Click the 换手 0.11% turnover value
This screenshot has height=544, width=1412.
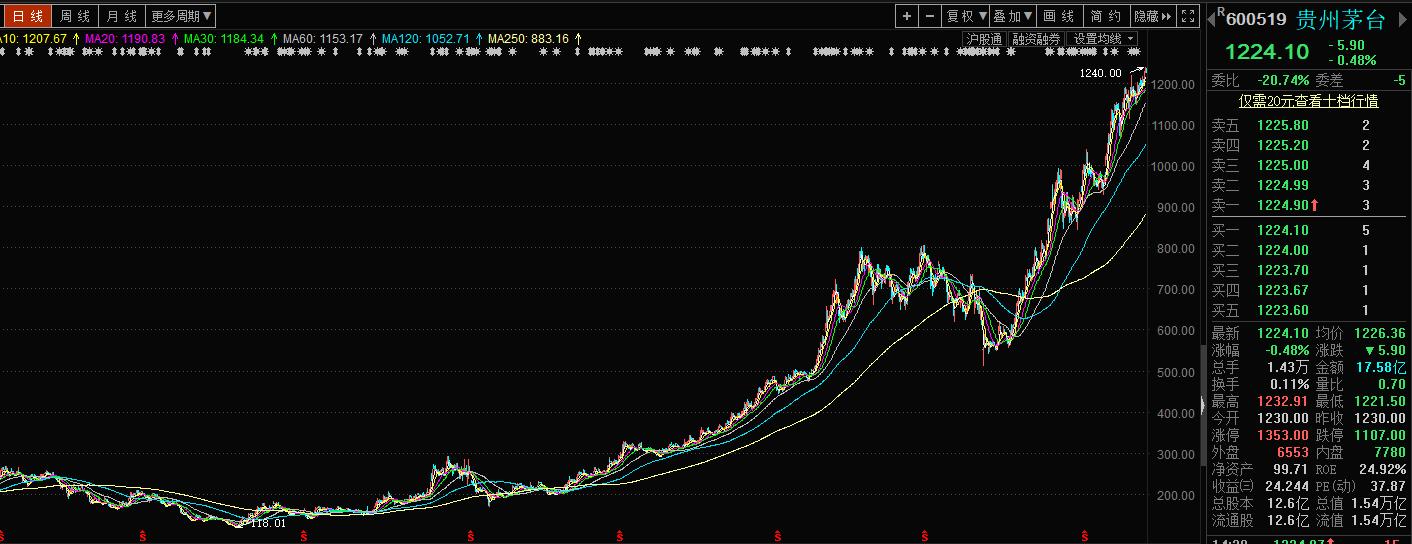1288,384
